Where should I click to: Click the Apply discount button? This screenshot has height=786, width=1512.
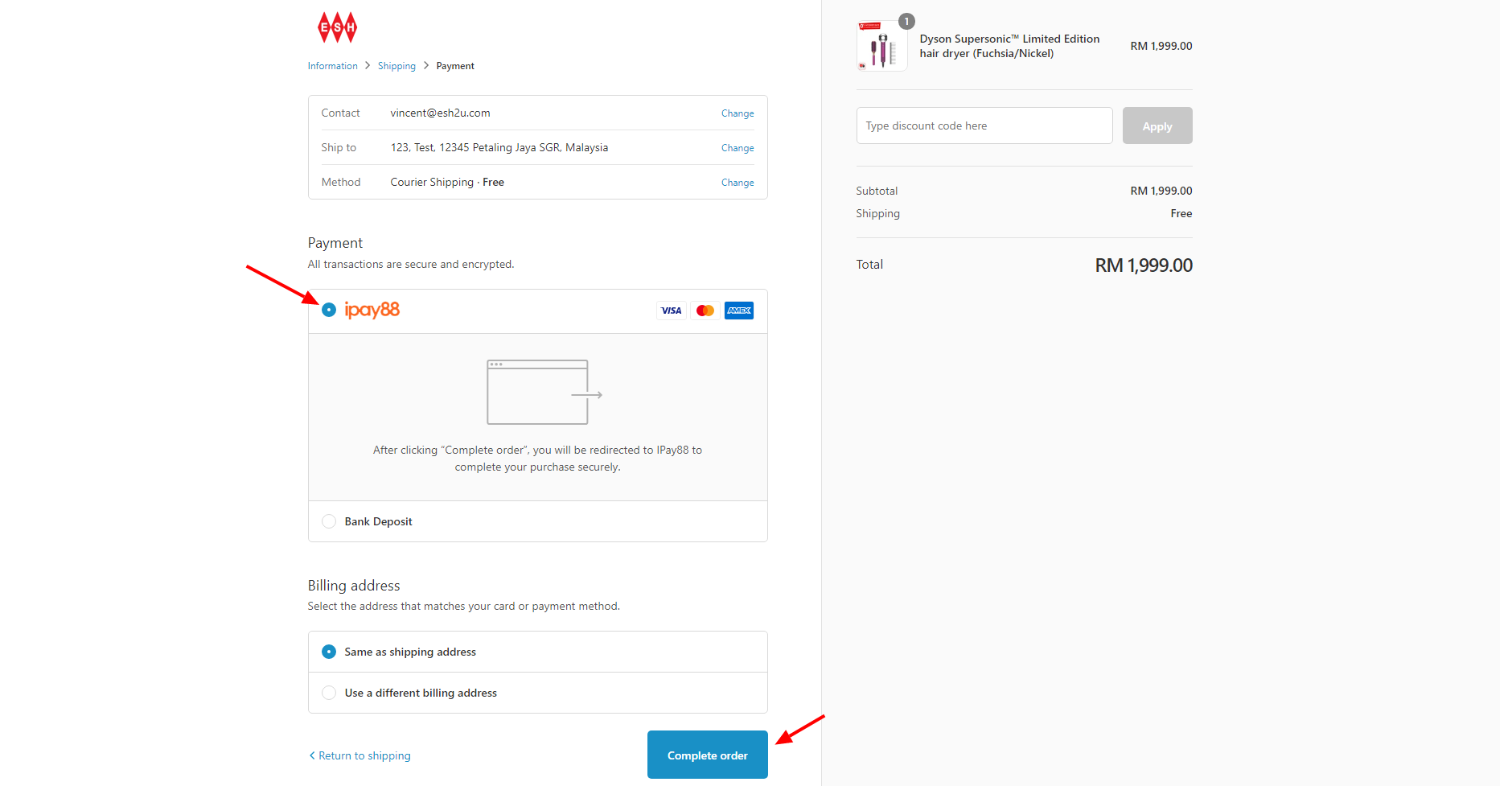[1157, 126]
